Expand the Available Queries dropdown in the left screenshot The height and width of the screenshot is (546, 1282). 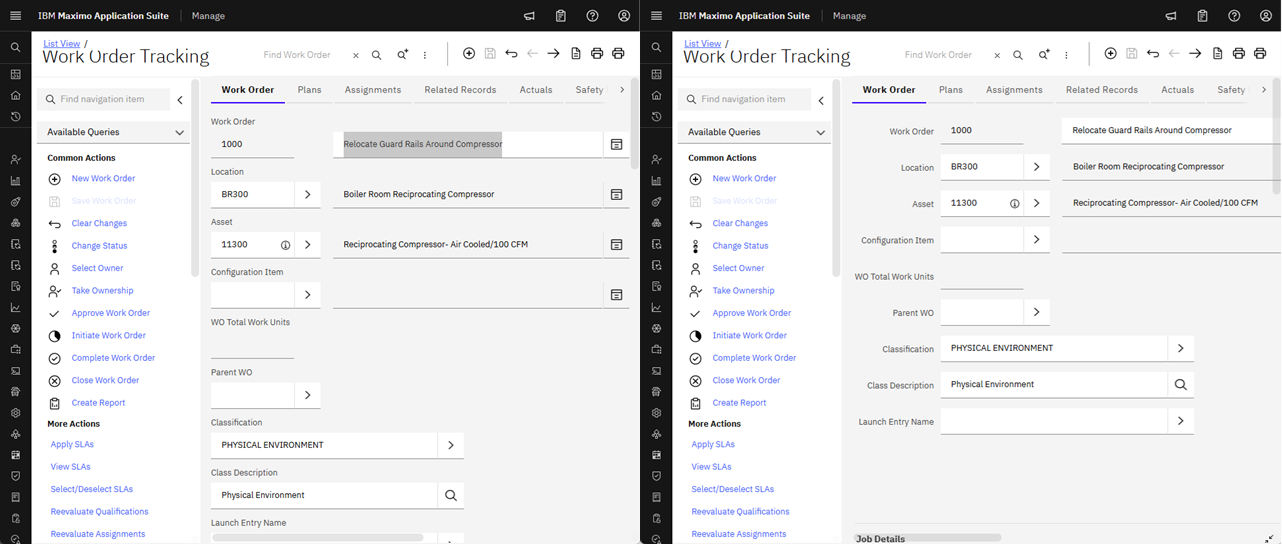tap(179, 132)
